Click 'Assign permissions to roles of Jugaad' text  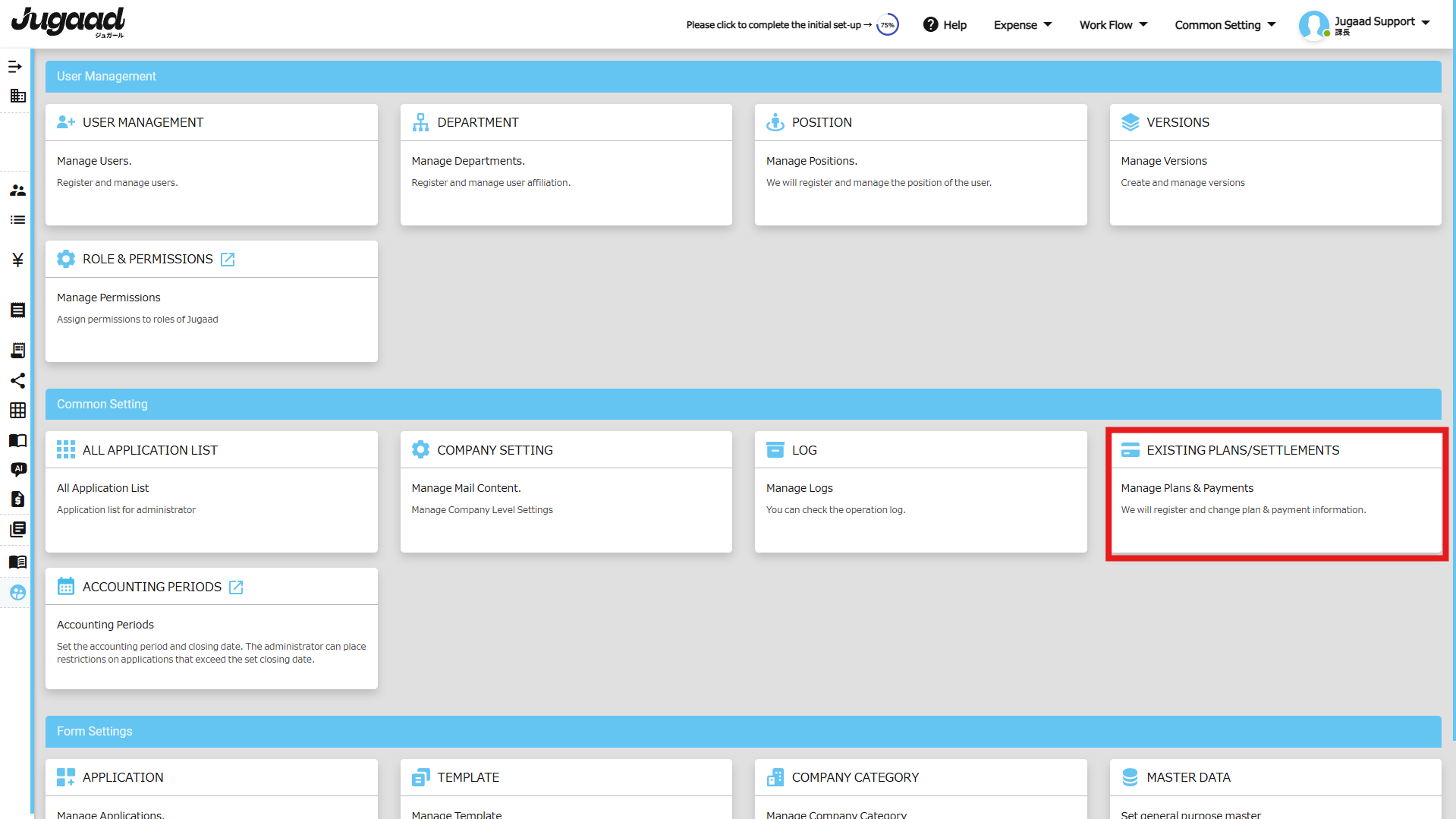point(137,320)
